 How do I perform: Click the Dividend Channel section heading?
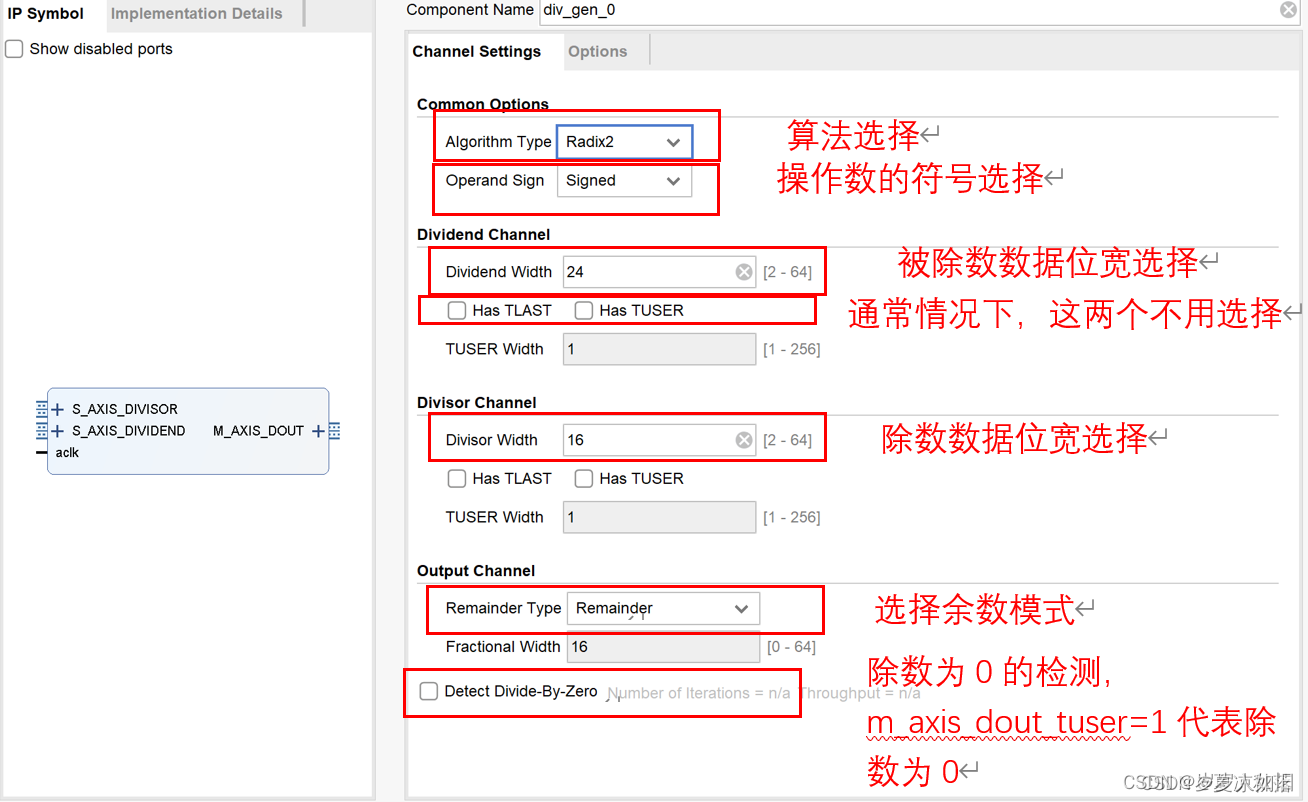point(484,234)
